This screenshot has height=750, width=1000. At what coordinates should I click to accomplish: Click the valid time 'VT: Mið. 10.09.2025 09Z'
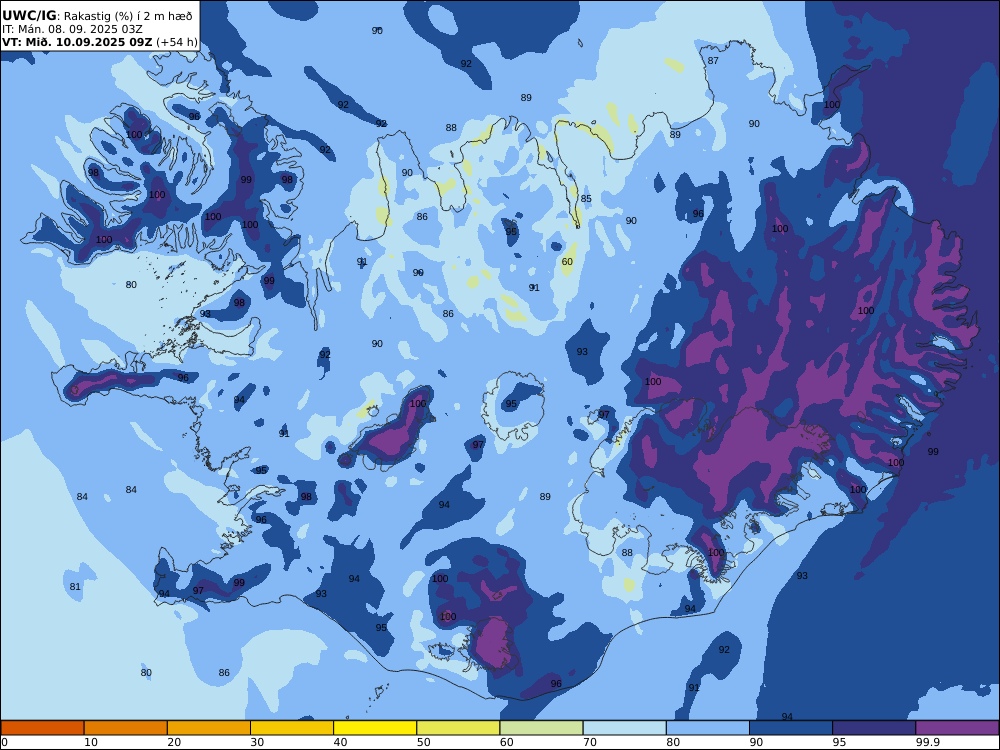pos(77,42)
